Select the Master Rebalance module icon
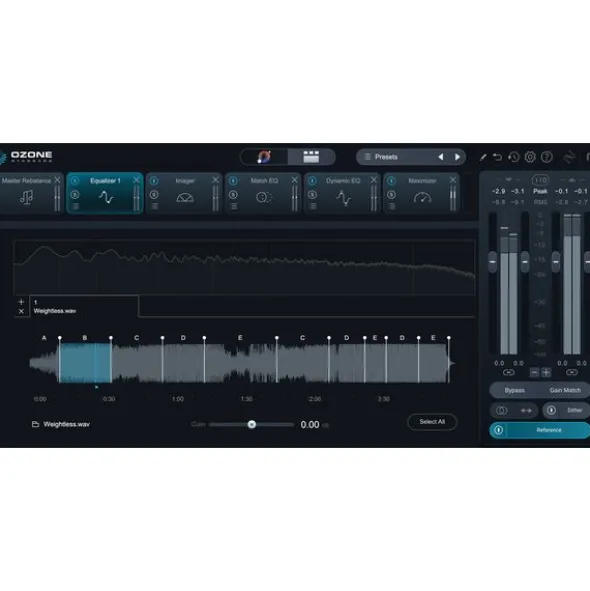Screen dimensions: 590x591 coord(26,197)
